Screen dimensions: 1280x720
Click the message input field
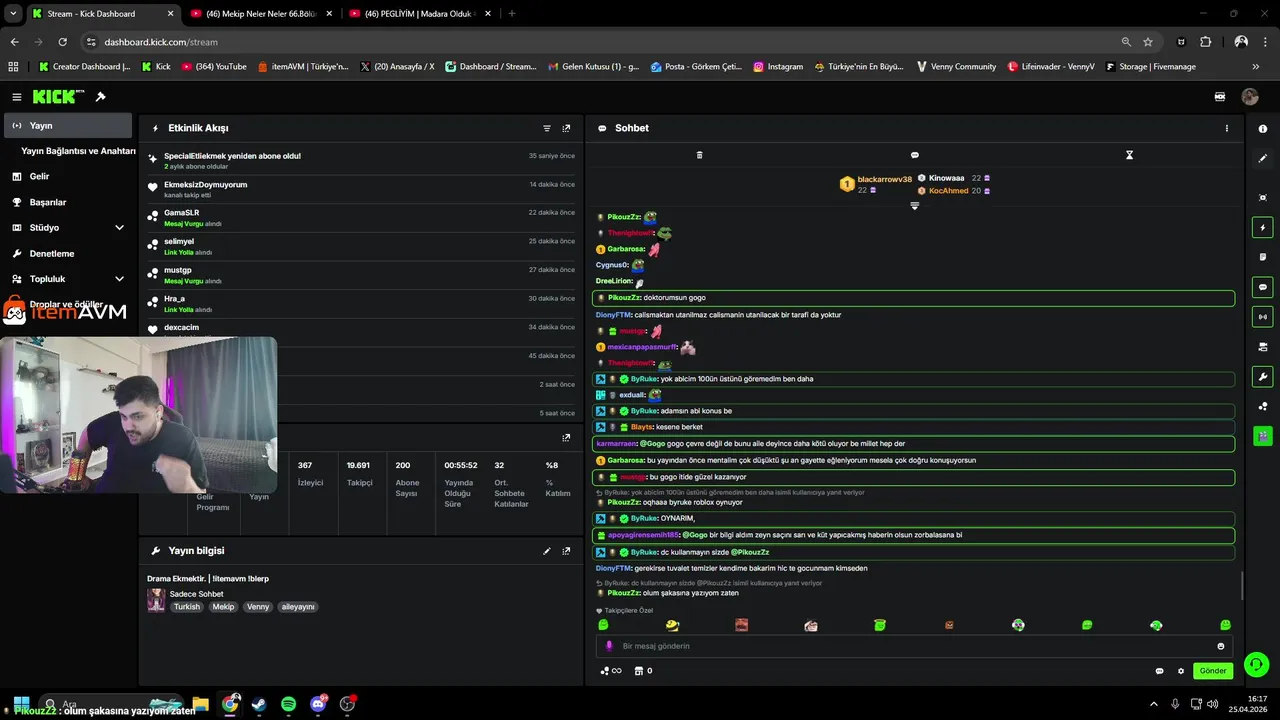click(913, 646)
